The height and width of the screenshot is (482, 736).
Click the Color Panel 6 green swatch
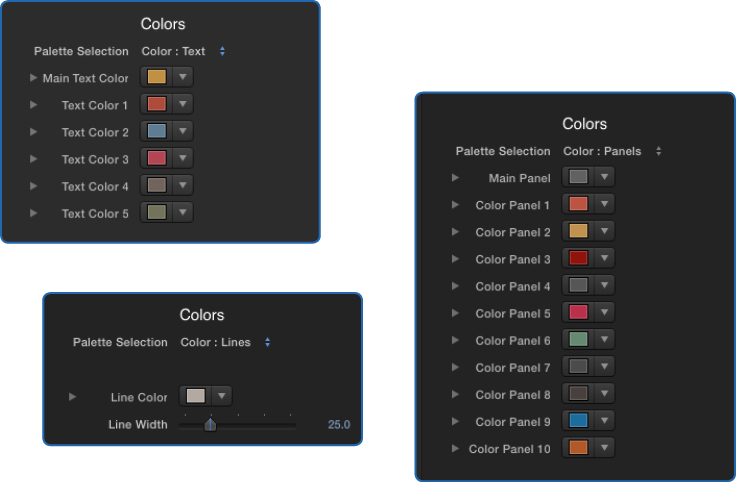click(x=578, y=339)
